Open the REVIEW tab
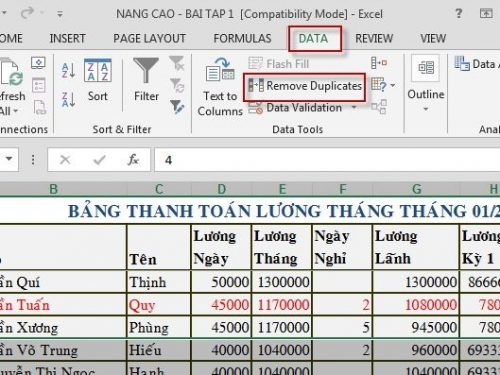Image resolution: width=500 pixels, height=375 pixels. pyautogui.click(x=374, y=39)
